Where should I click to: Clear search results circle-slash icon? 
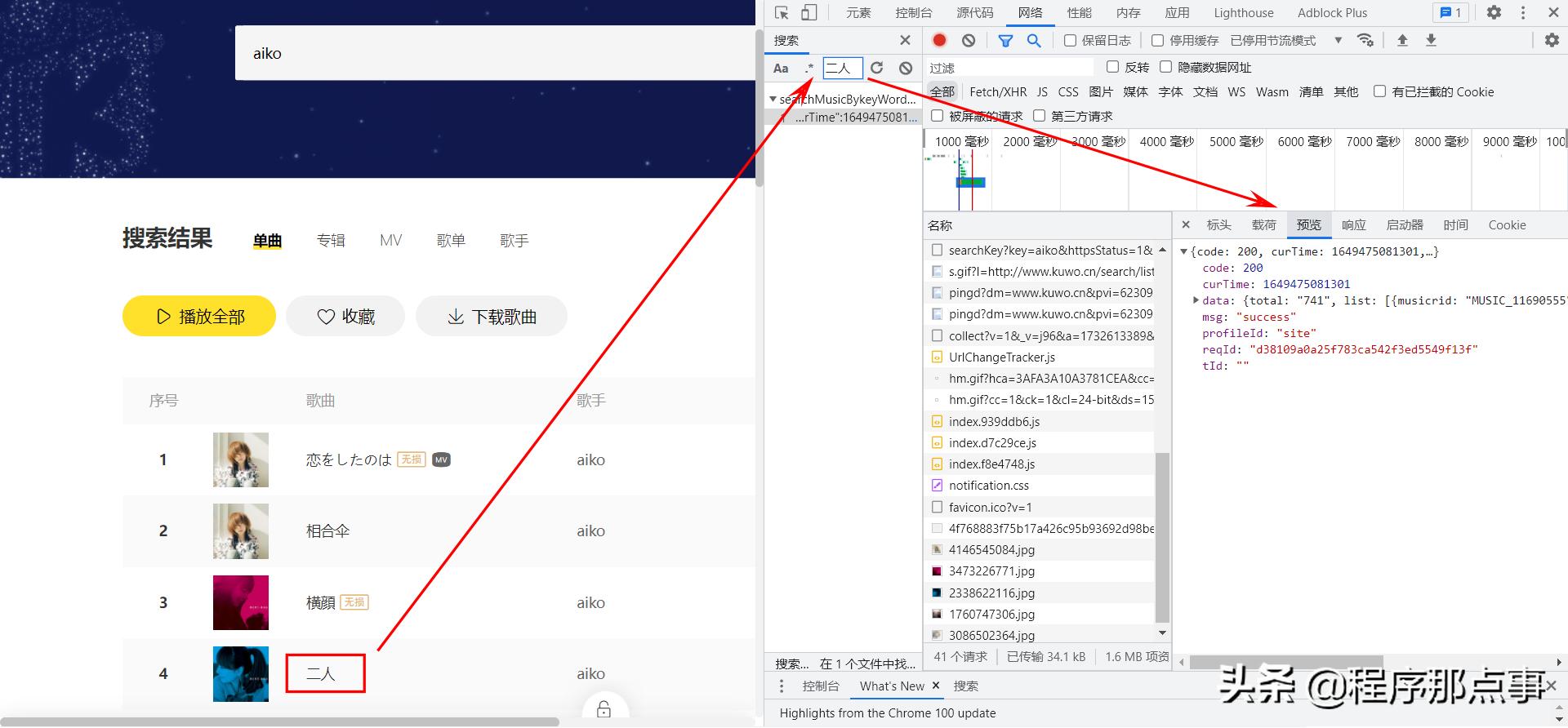pyautogui.click(x=906, y=68)
